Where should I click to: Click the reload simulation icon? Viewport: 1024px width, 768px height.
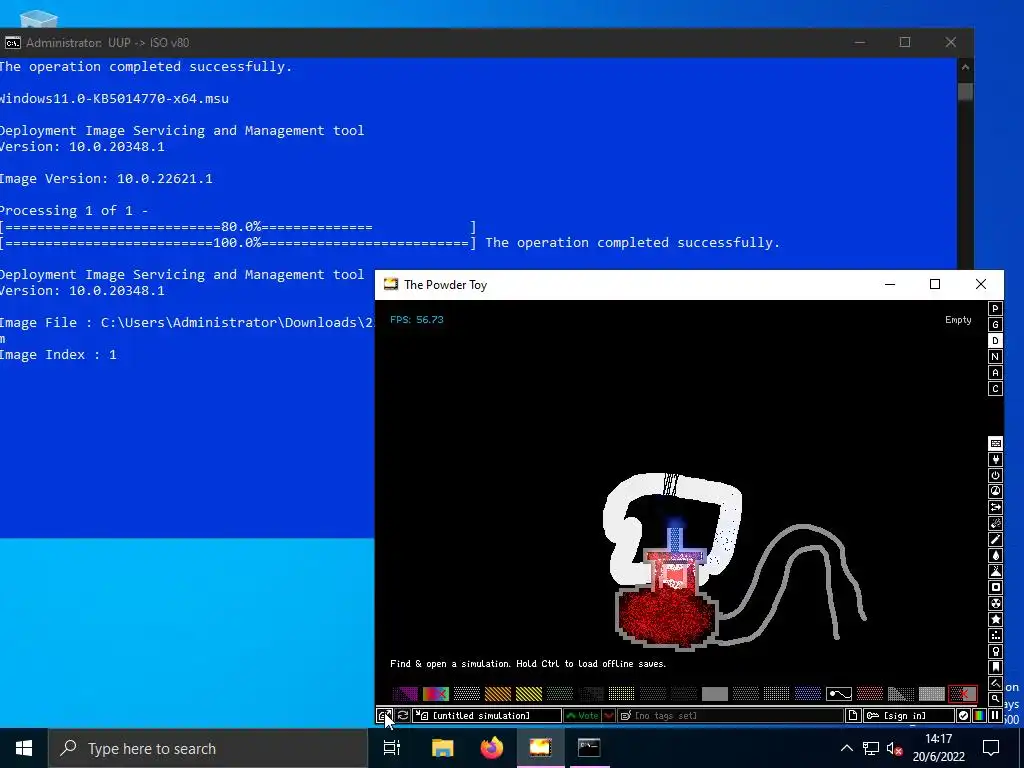403,716
